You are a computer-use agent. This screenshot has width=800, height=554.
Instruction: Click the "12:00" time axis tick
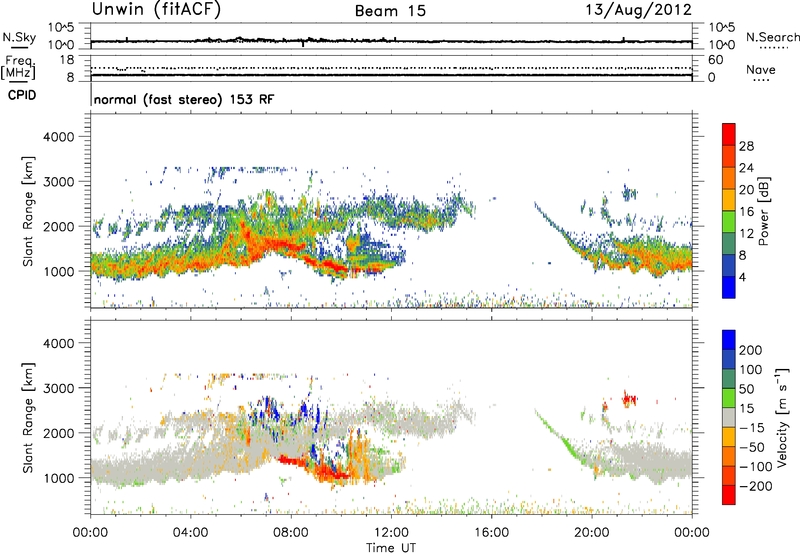click(391, 533)
